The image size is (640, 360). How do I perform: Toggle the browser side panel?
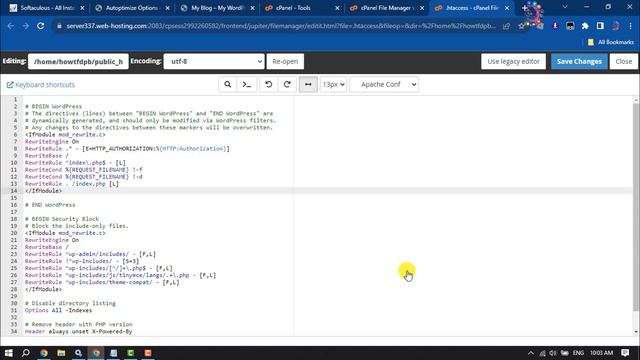click(600, 26)
